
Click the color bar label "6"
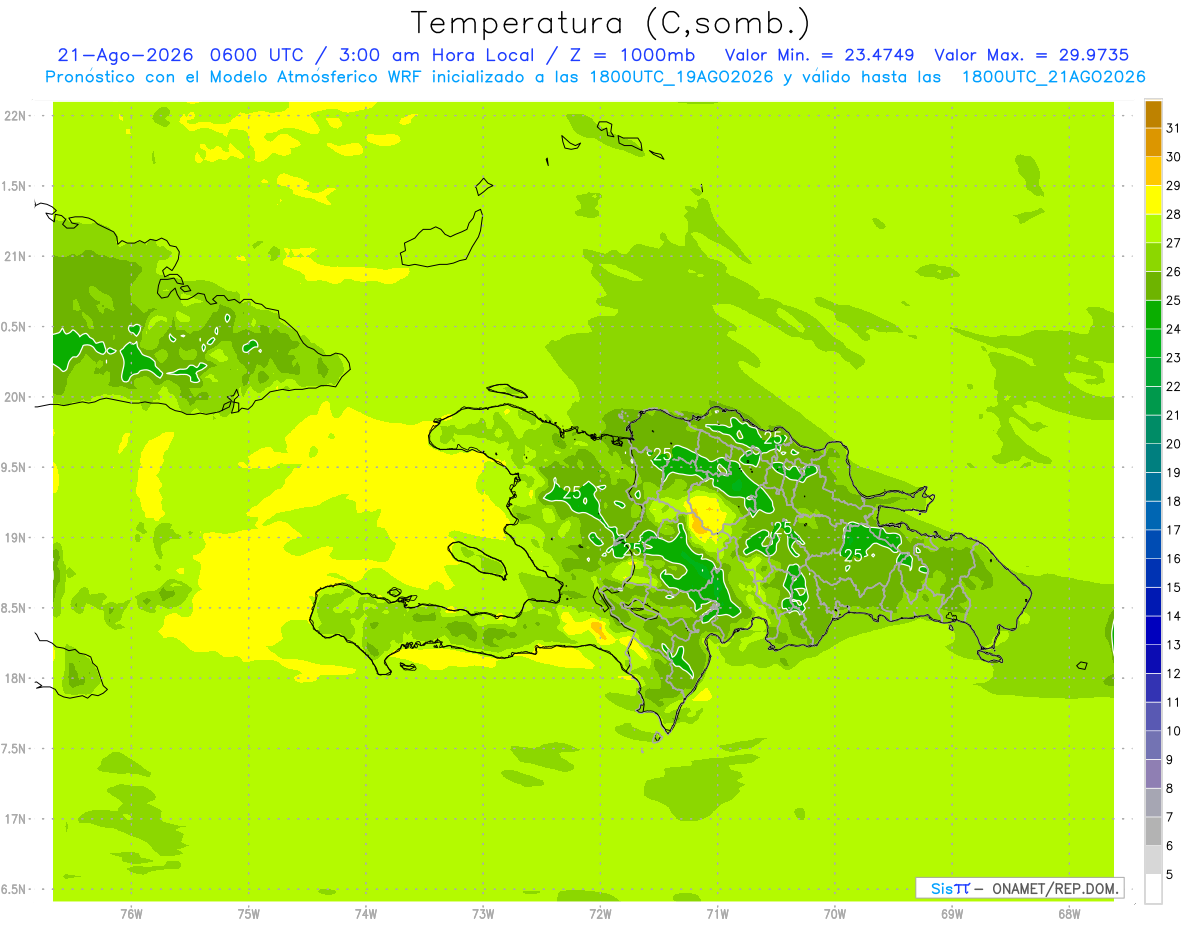coord(1170,846)
